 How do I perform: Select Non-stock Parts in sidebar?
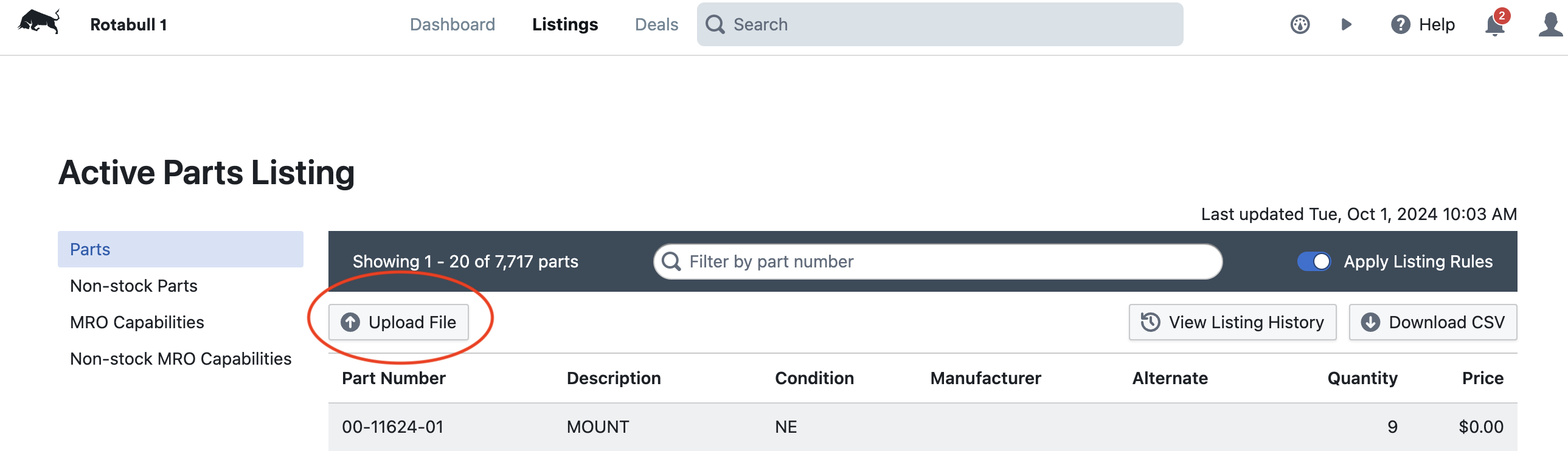(133, 286)
